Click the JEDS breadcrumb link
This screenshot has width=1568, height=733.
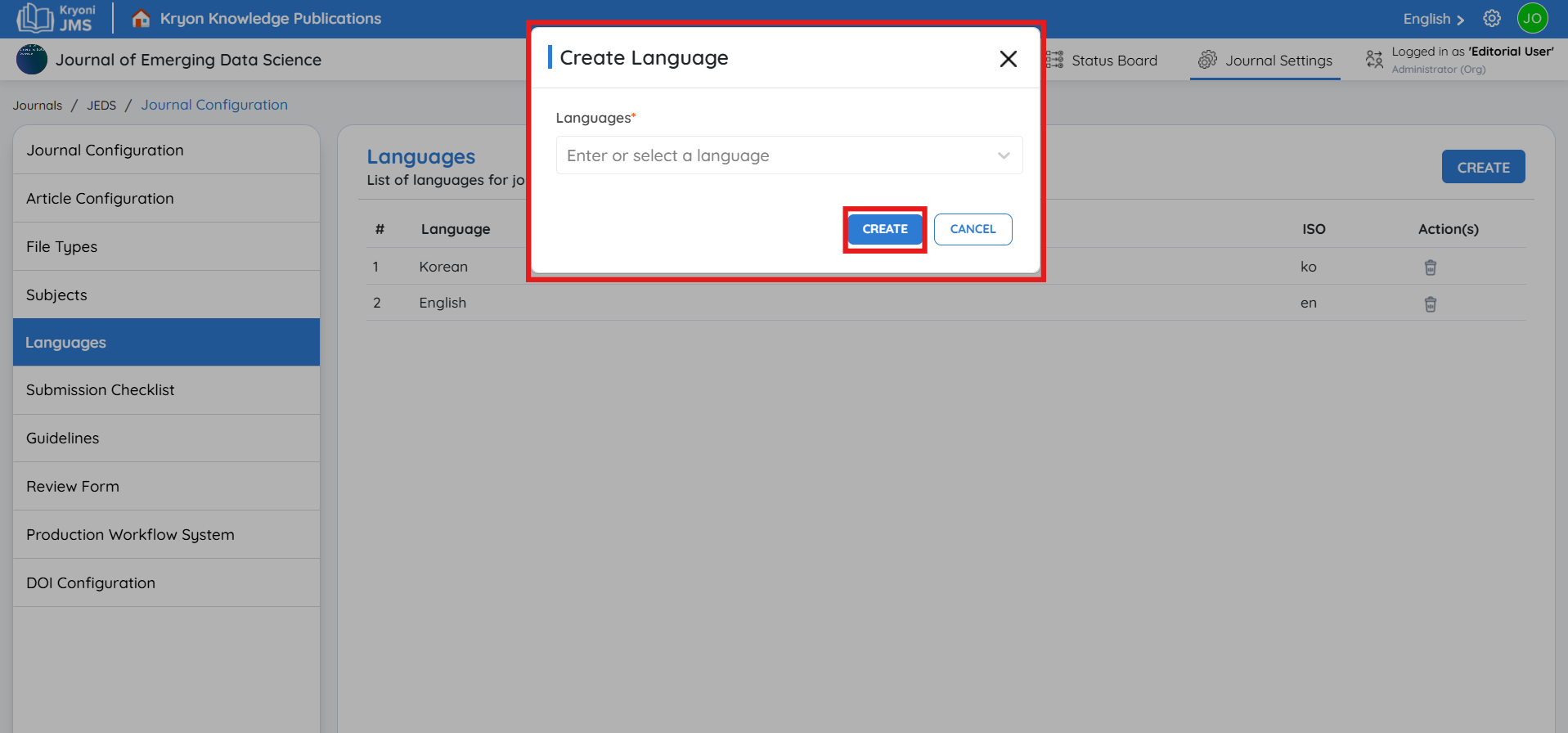101,106
